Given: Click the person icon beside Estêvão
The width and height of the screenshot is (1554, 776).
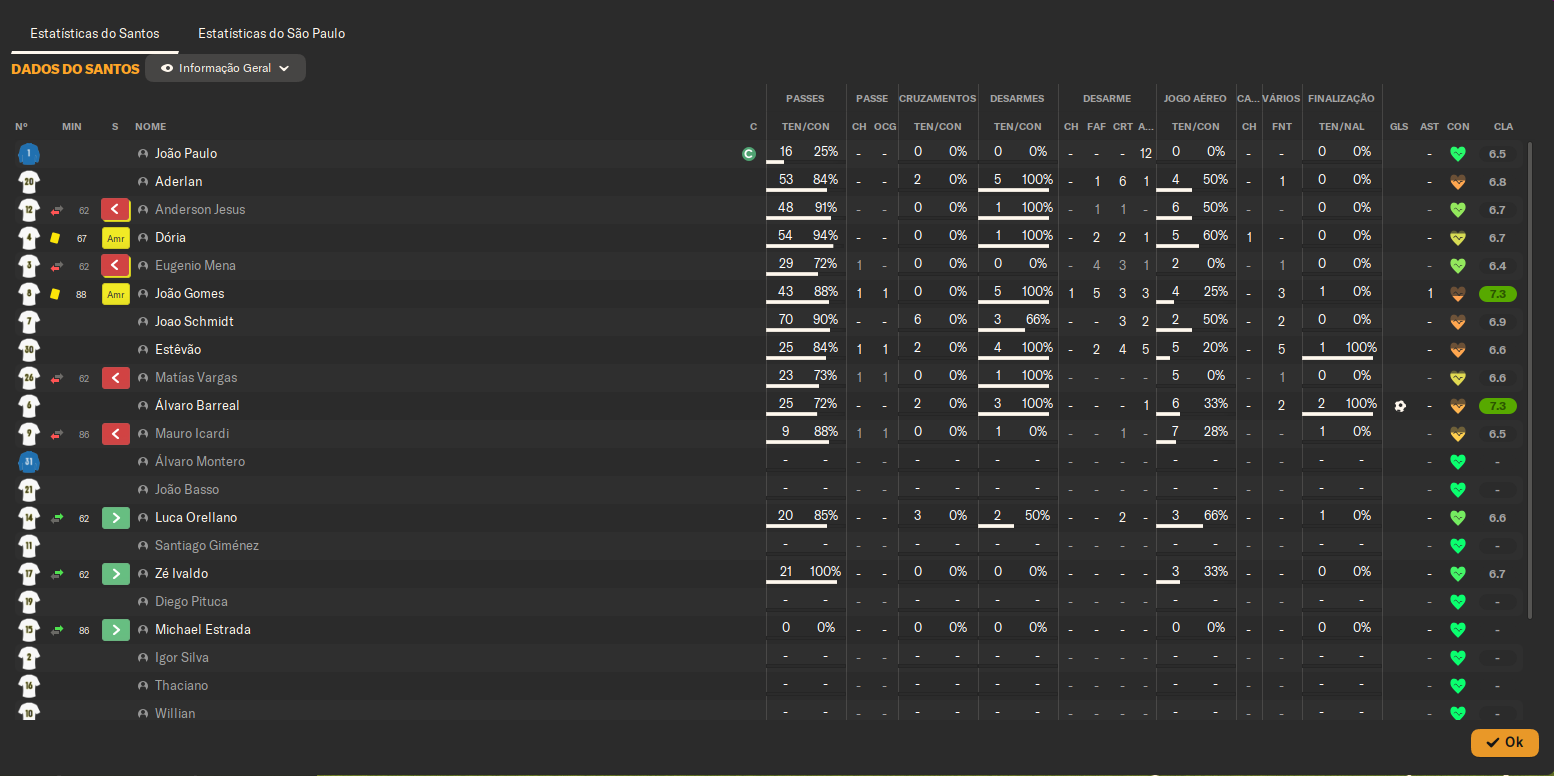Looking at the screenshot, I should [x=143, y=350].
